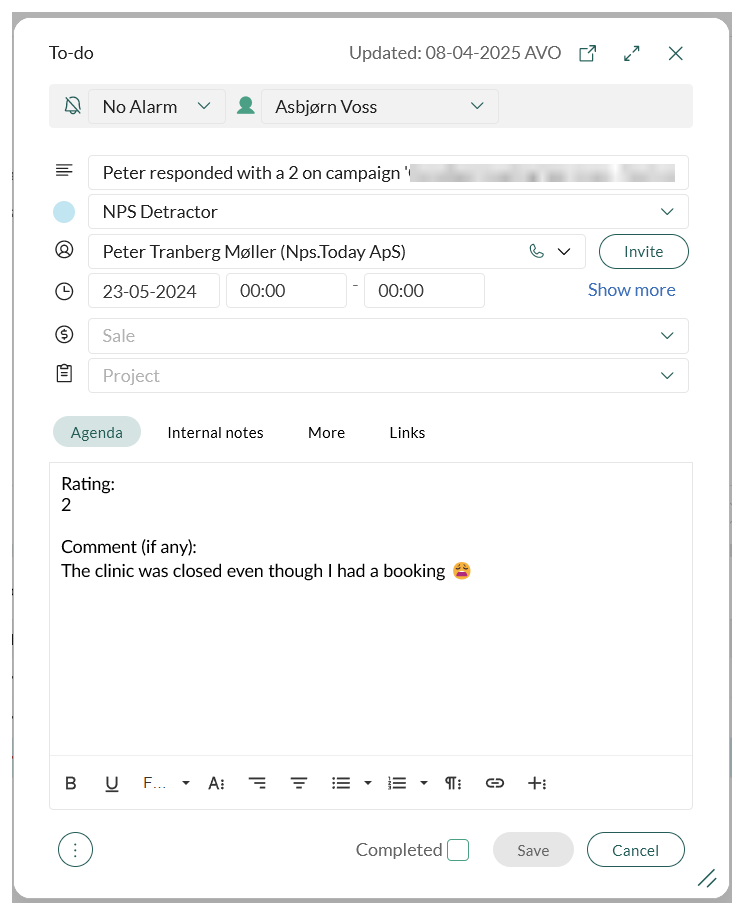Open the Links tab
741x912 pixels.
(x=407, y=432)
